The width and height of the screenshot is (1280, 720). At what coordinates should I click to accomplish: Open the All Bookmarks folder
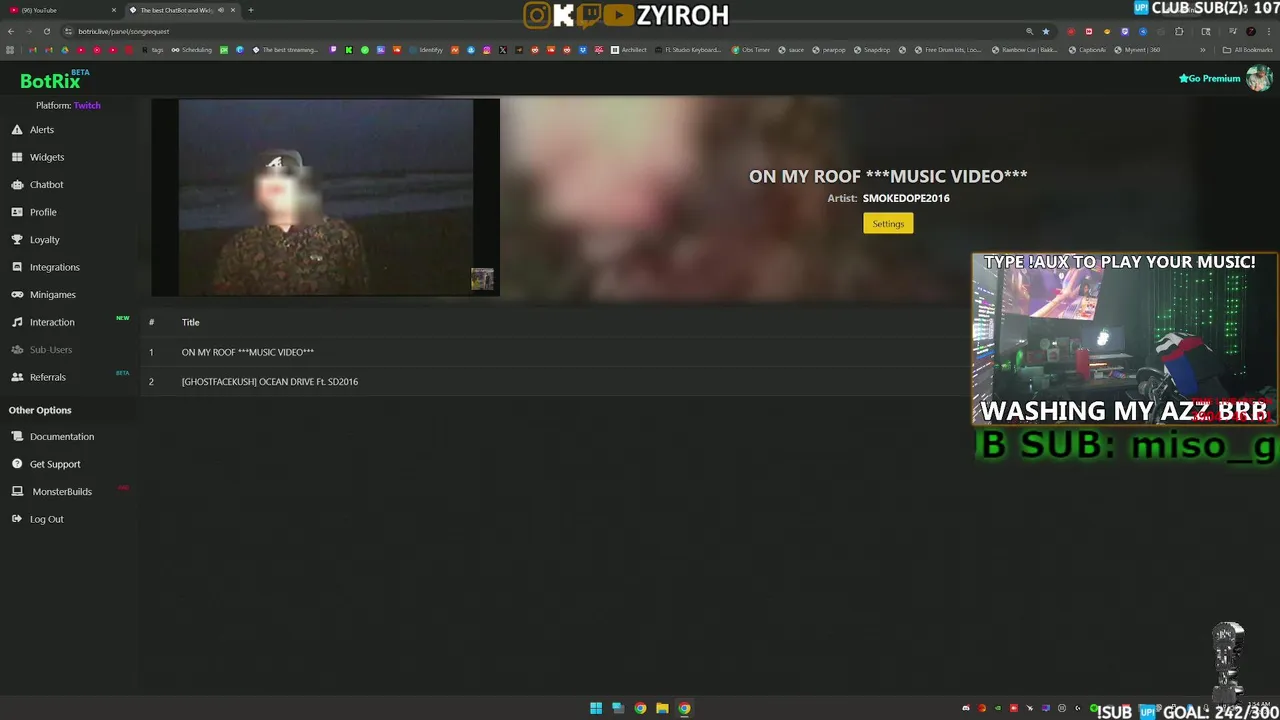tap(1248, 50)
